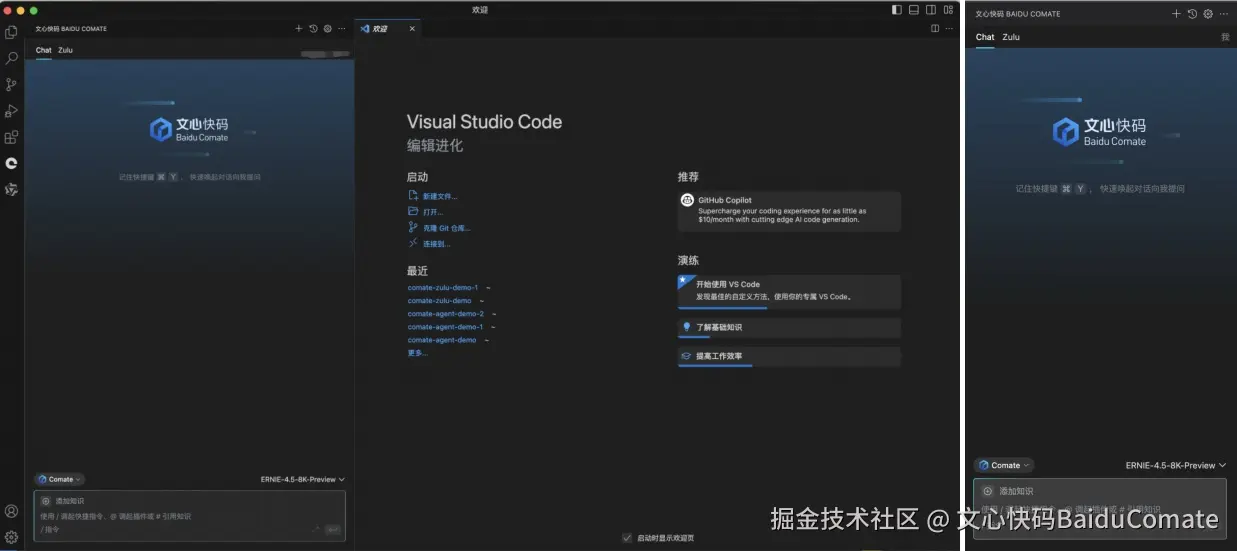
Task: Click the add knowledge icon in left chat input
Action: coord(46,500)
